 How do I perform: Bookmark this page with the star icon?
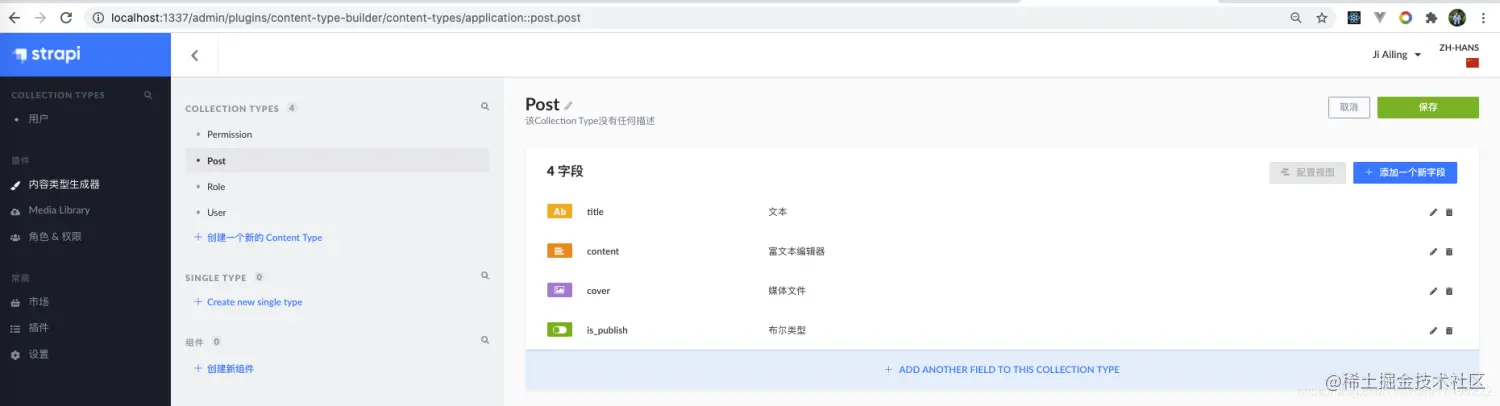(1322, 18)
